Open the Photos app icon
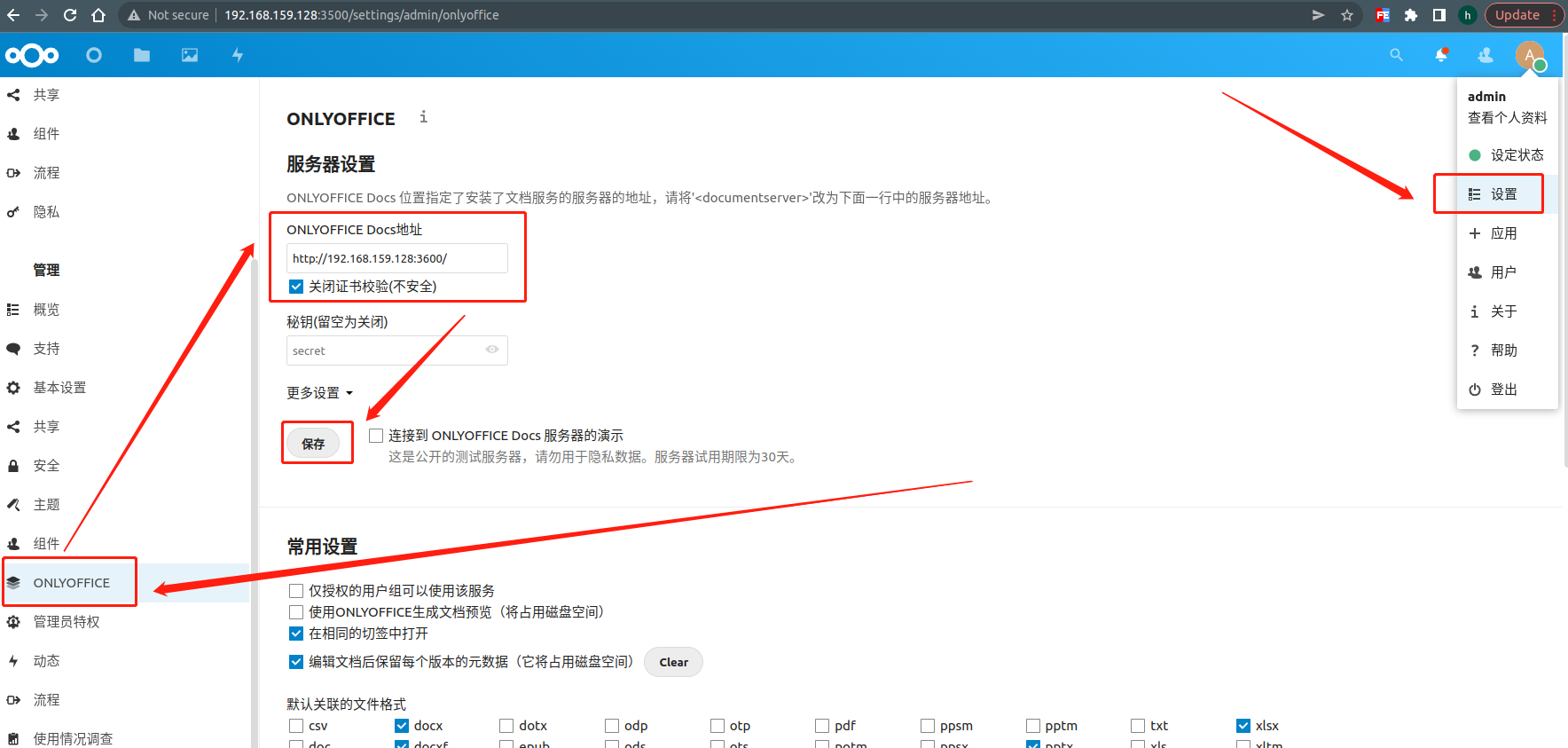 190,55
